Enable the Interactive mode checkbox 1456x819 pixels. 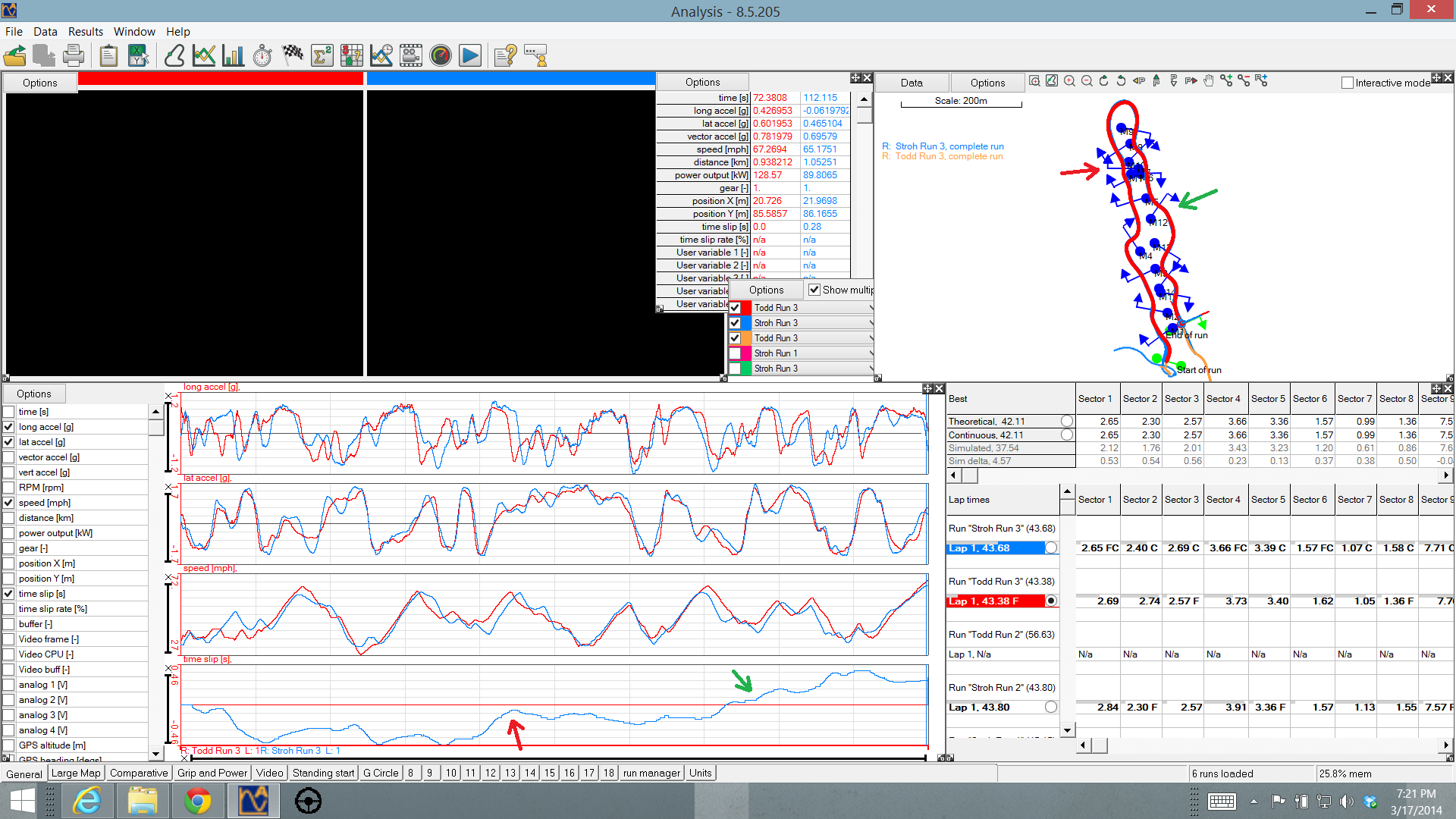point(1348,83)
